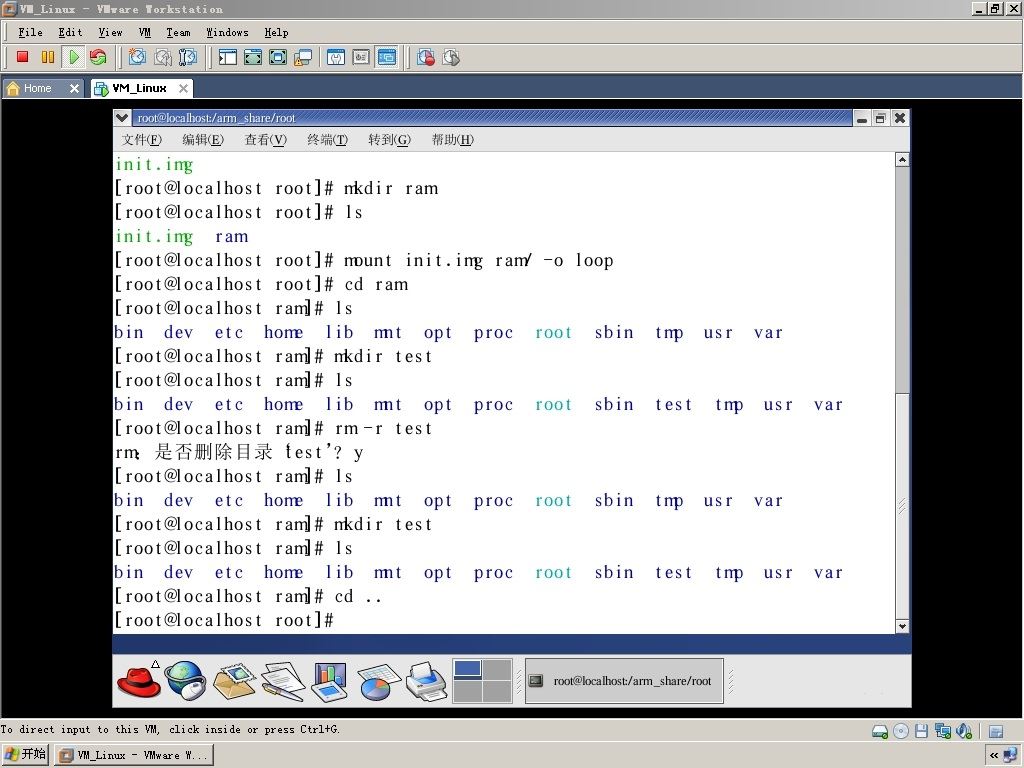
Task: Open the terminal 查看(V) menu
Action: click(265, 140)
